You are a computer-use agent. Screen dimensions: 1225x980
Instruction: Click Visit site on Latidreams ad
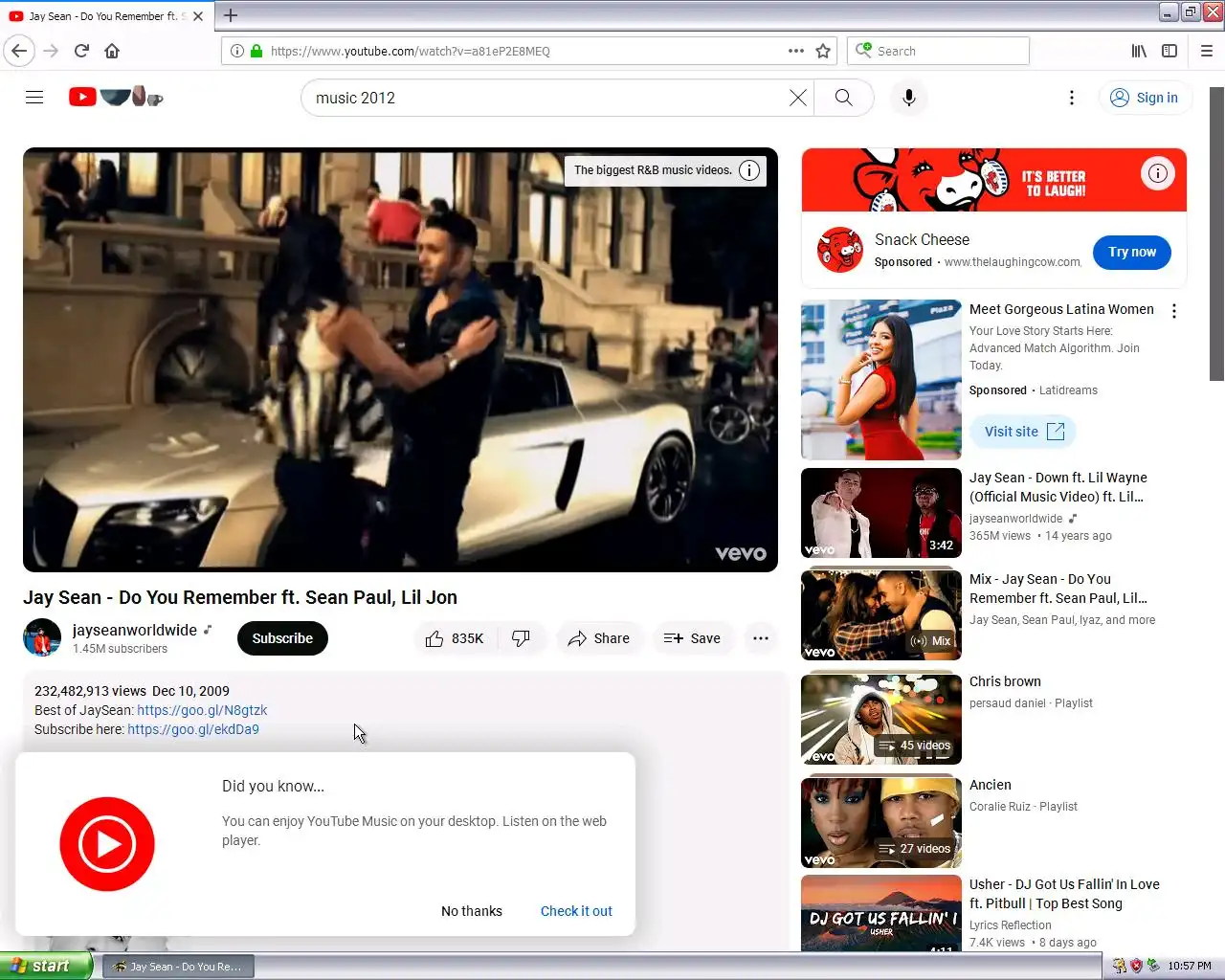(1023, 432)
